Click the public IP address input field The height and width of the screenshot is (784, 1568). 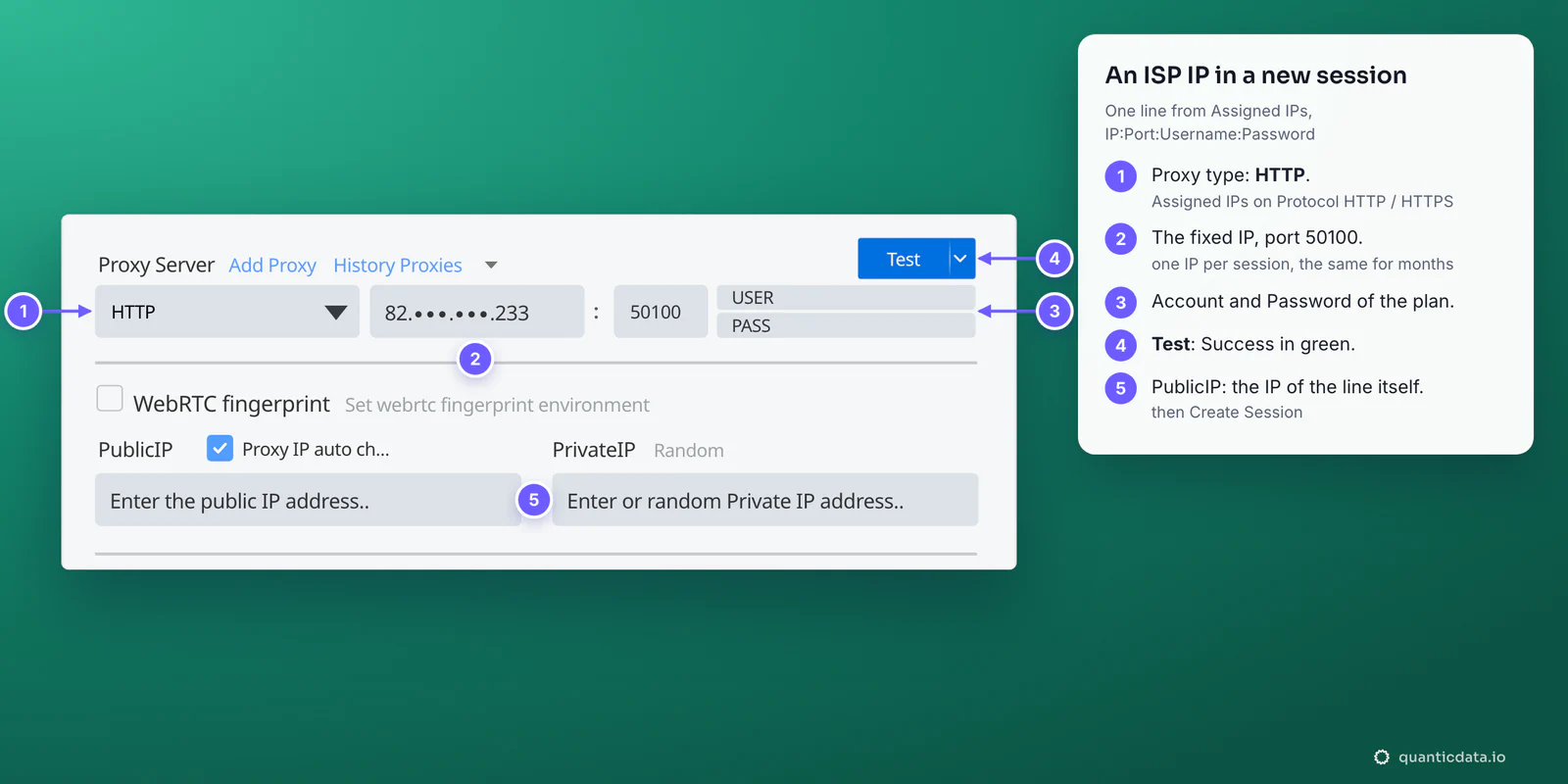pyautogui.click(x=308, y=500)
